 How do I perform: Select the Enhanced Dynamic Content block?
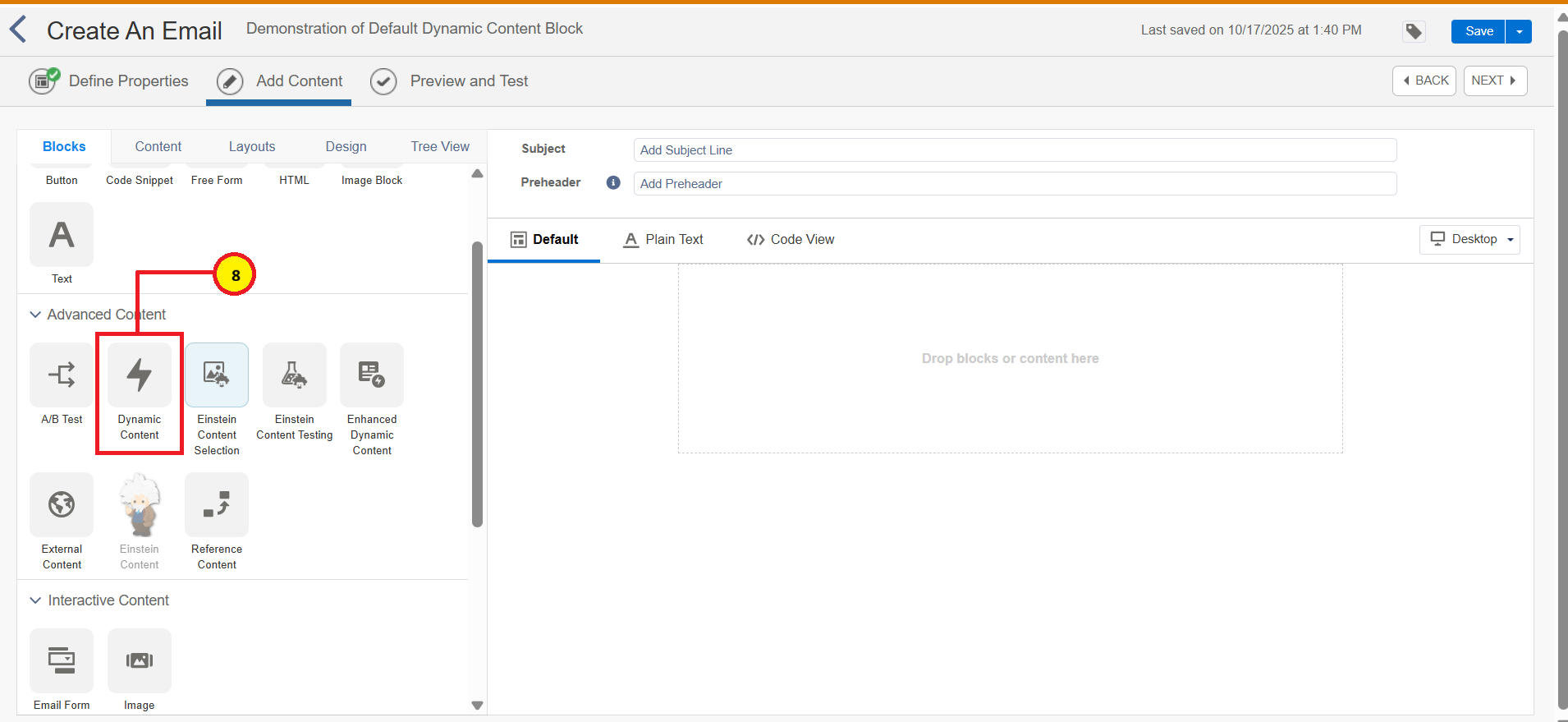point(372,375)
